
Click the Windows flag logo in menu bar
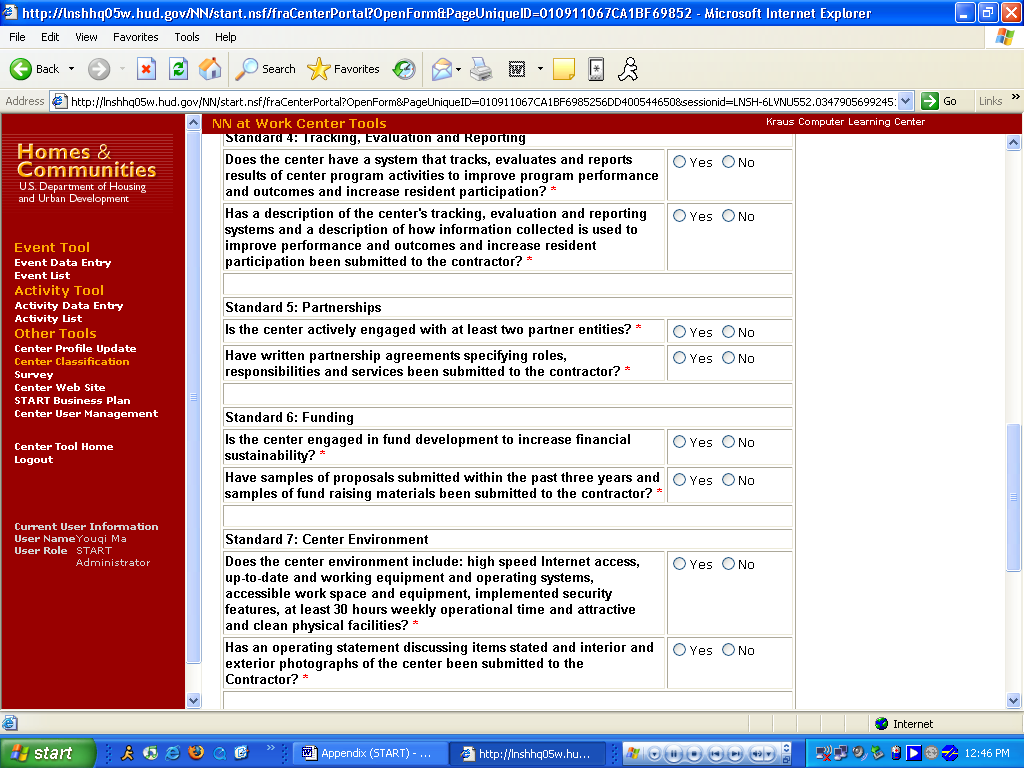[1004, 37]
